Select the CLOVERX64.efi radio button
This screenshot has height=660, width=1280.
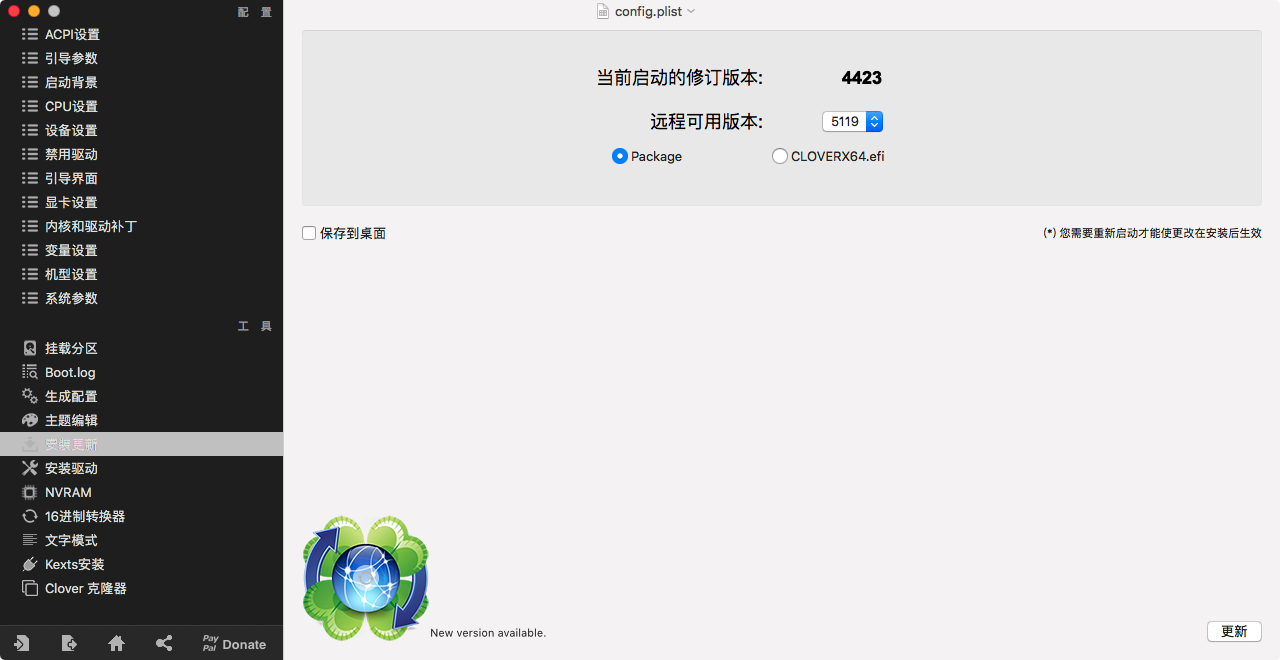click(x=780, y=156)
